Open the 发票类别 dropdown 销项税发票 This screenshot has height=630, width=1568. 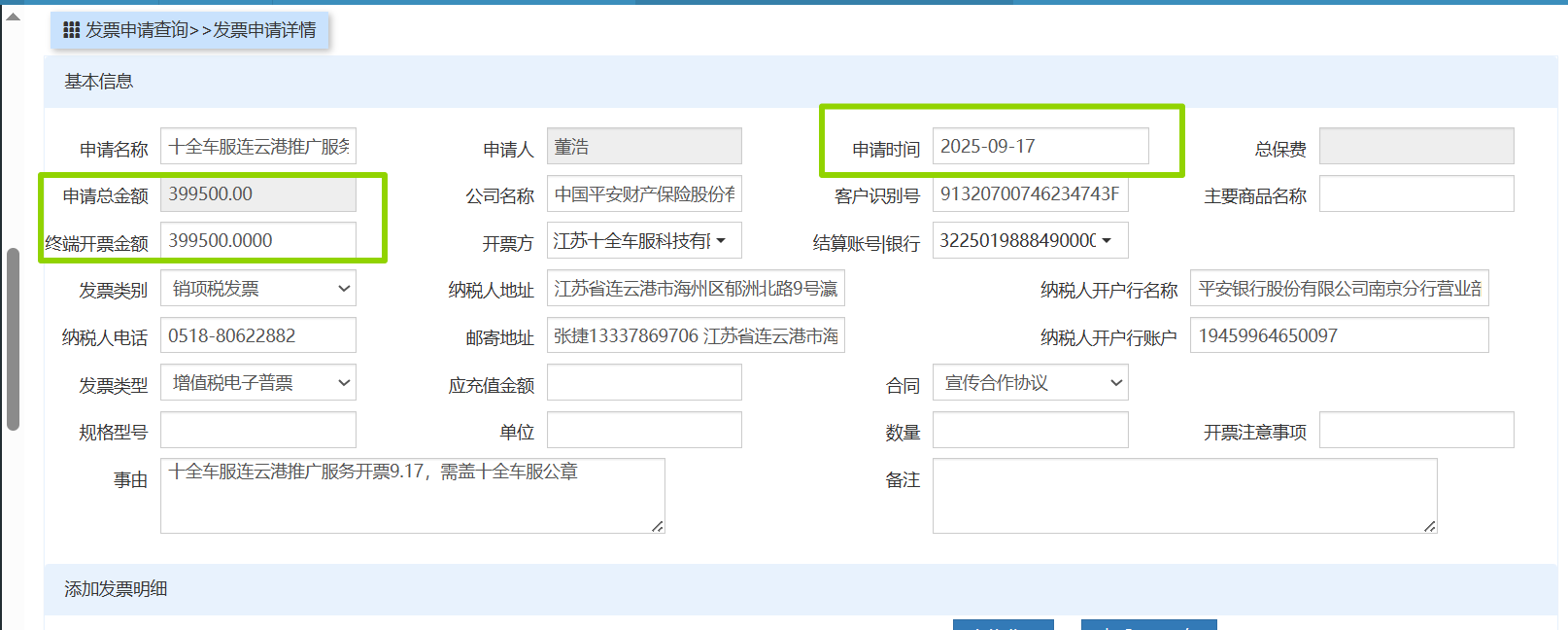coord(258,288)
